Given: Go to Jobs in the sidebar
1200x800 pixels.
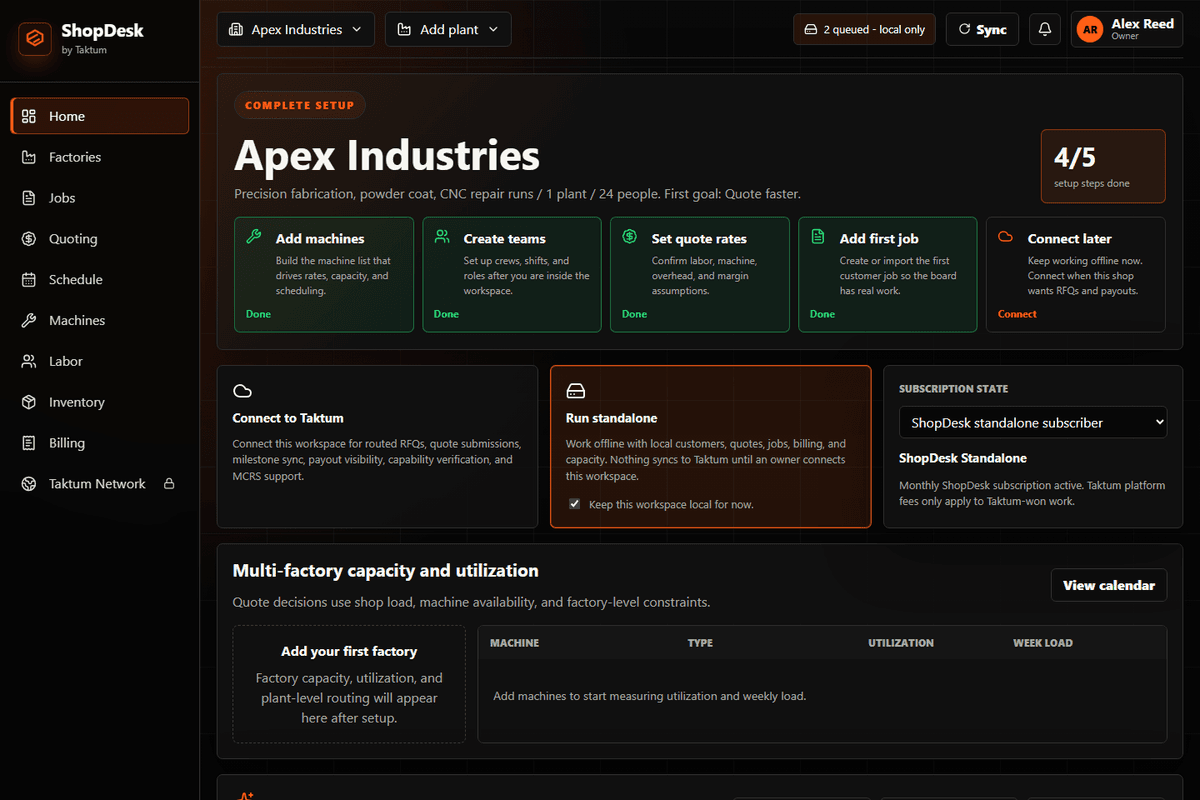Looking at the screenshot, I should (100, 198).
